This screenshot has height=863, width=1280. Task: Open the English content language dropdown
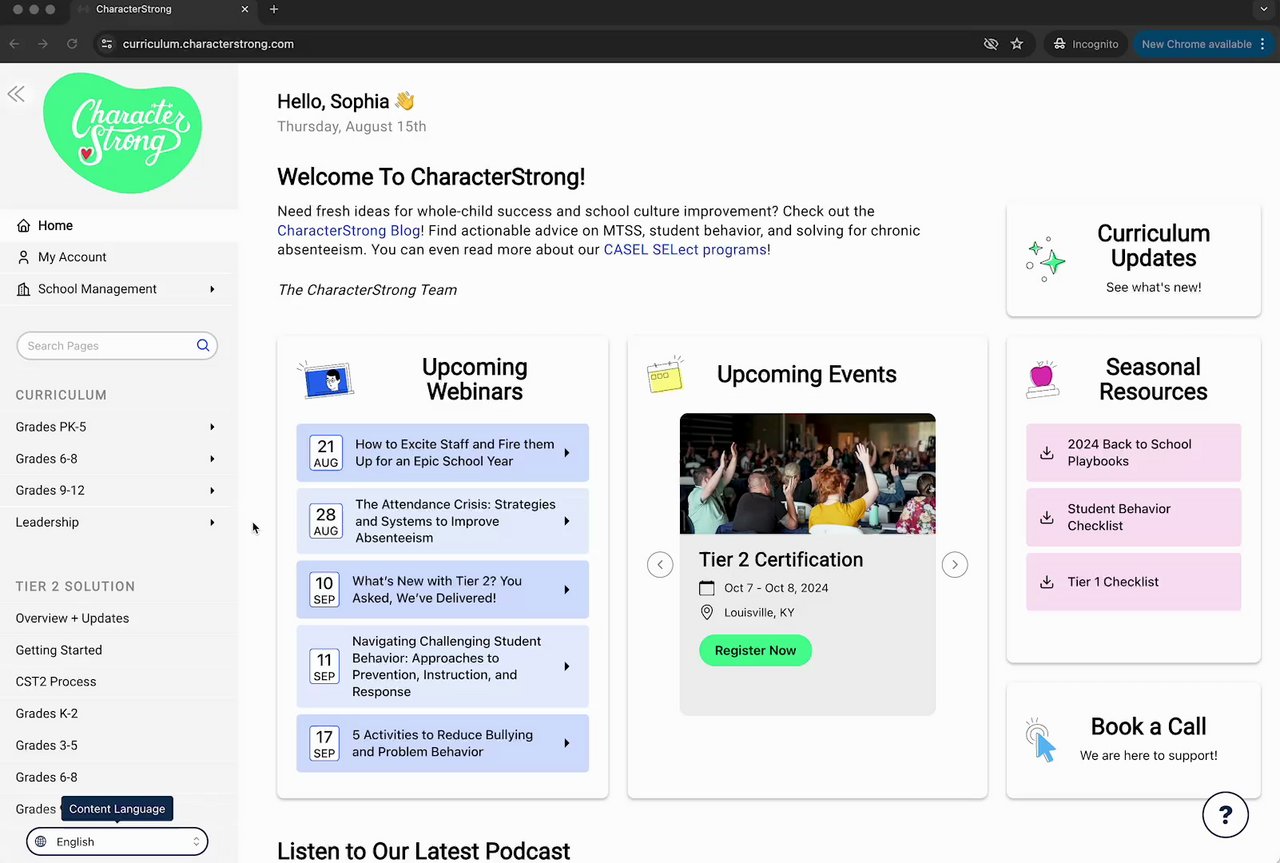click(117, 842)
